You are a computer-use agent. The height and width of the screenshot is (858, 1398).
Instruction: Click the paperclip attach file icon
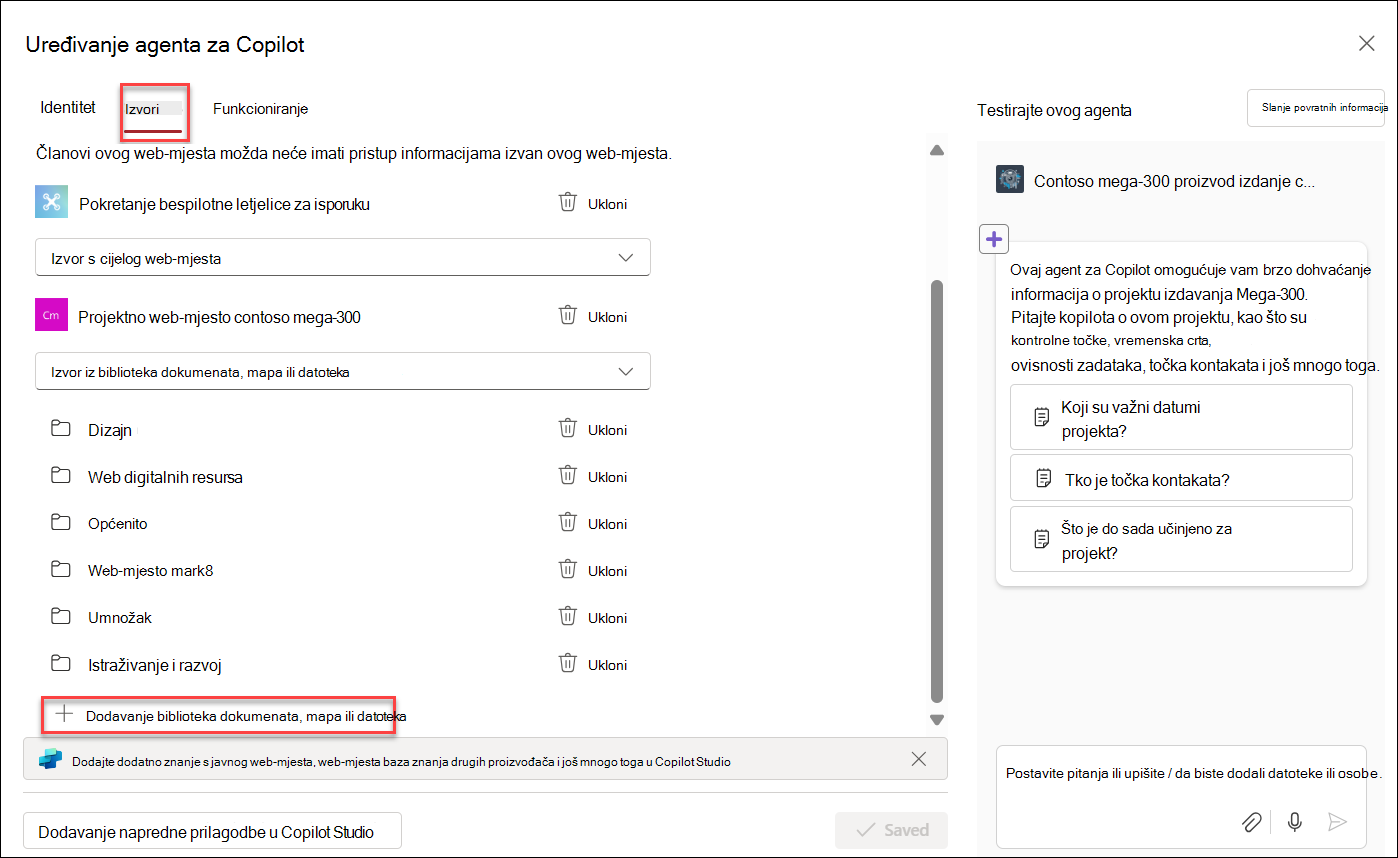coord(1251,822)
